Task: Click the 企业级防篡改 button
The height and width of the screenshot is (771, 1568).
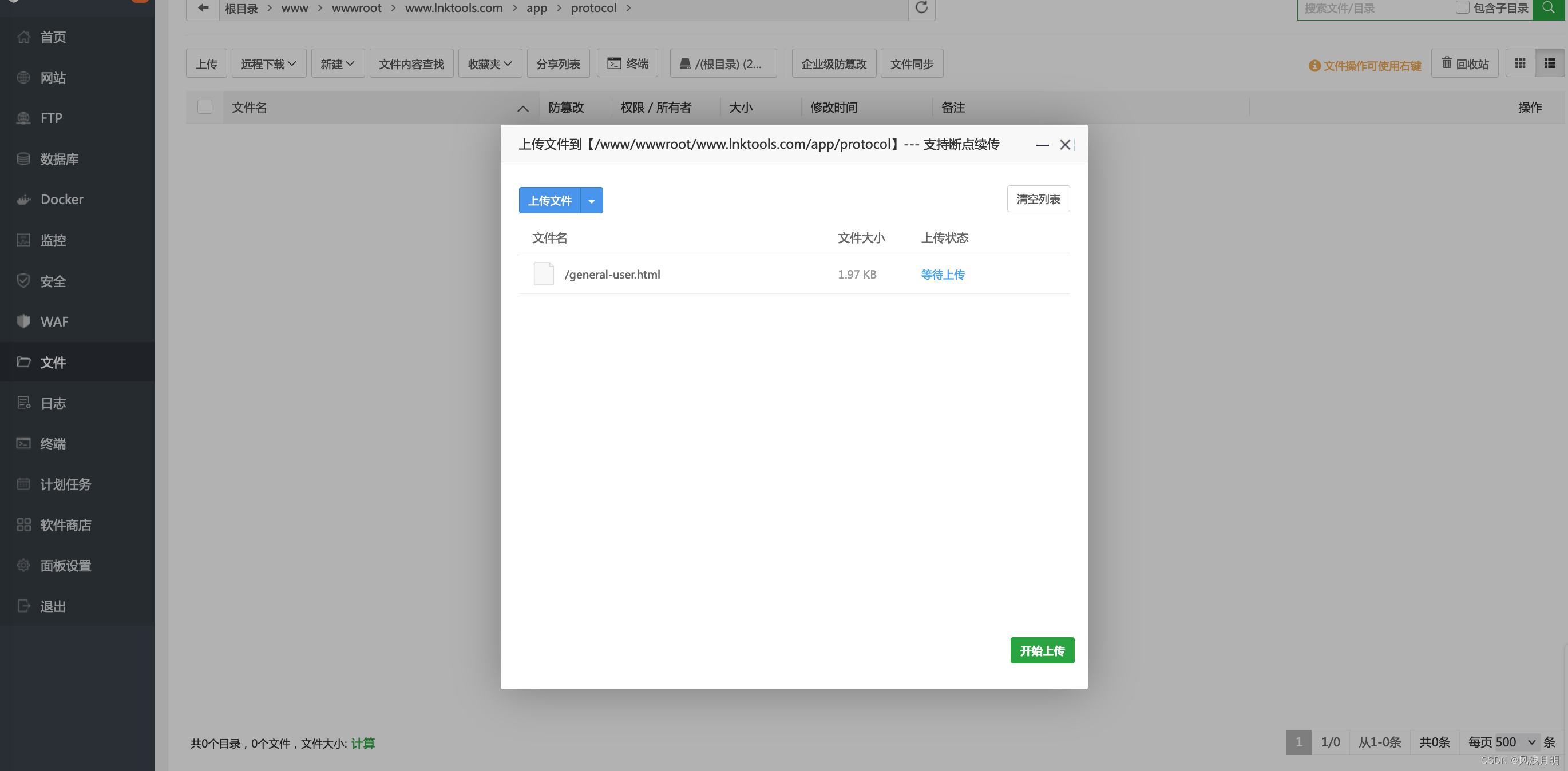Action: (x=834, y=63)
